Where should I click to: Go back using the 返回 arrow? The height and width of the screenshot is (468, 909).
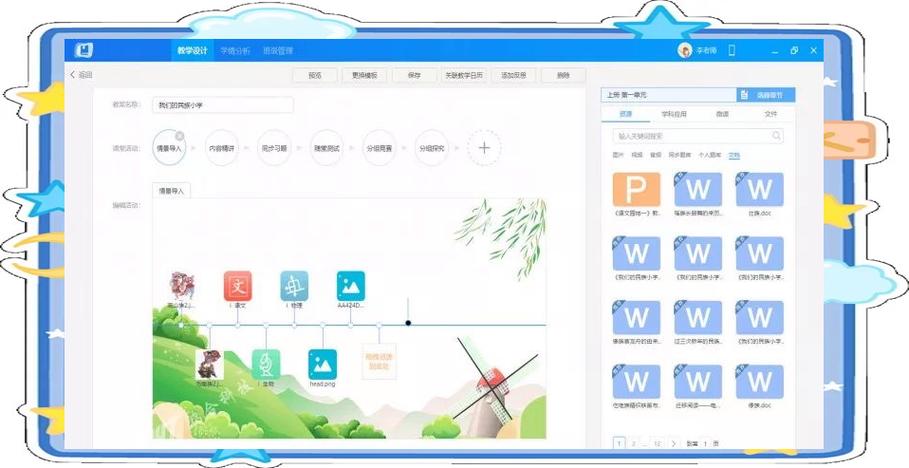point(81,75)
